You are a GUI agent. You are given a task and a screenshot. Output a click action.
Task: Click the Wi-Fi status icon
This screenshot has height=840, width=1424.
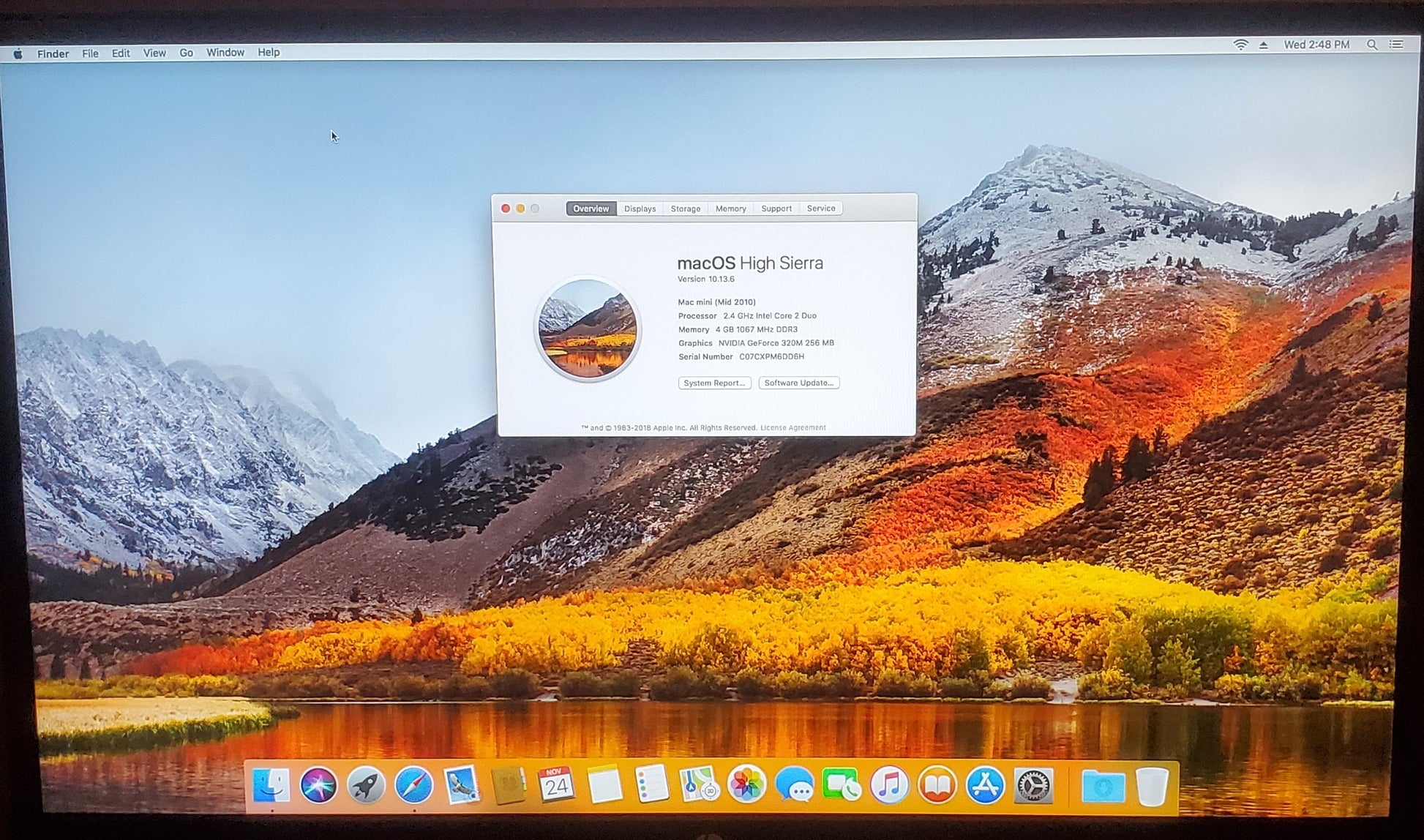click(x=1240, y=45)
